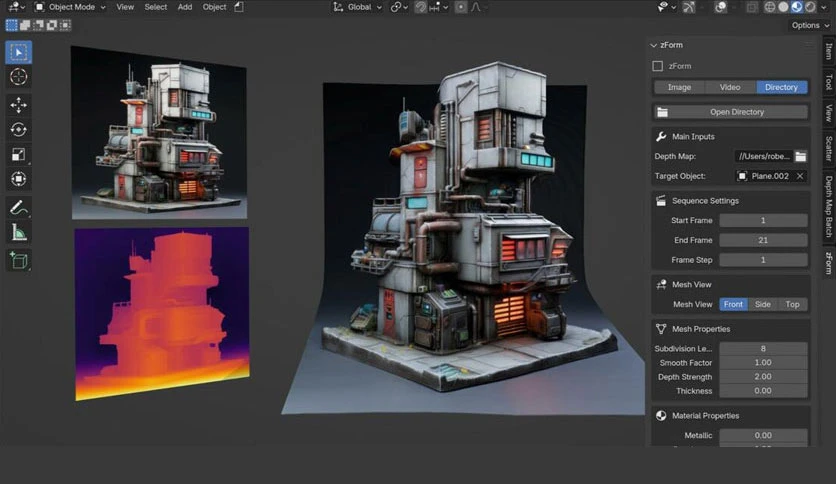Toggle X-ray mode
Viewport: 836px width, 484px height.
click(x=752, y=7)
